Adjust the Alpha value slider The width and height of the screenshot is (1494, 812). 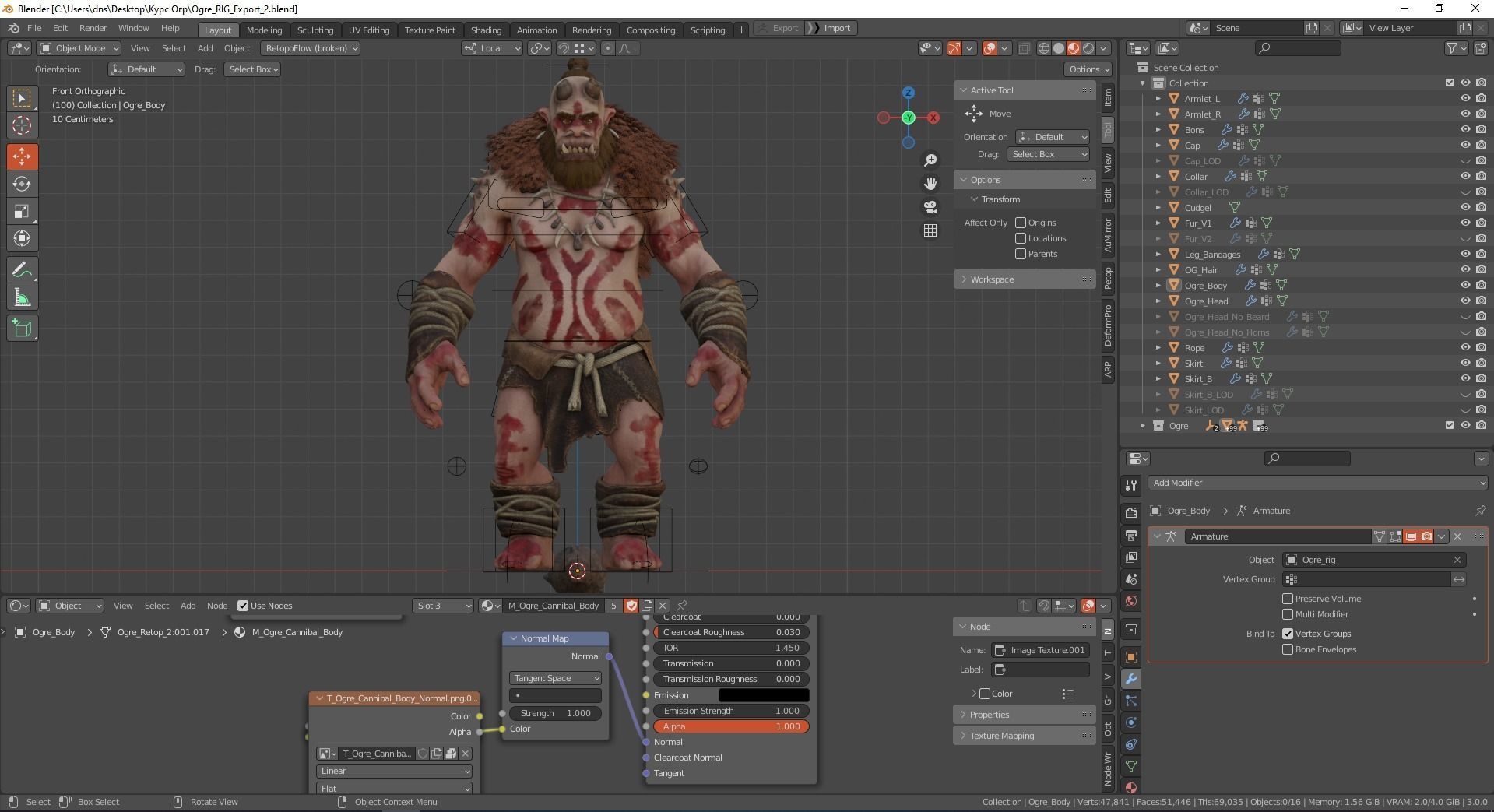click(732, 726)
